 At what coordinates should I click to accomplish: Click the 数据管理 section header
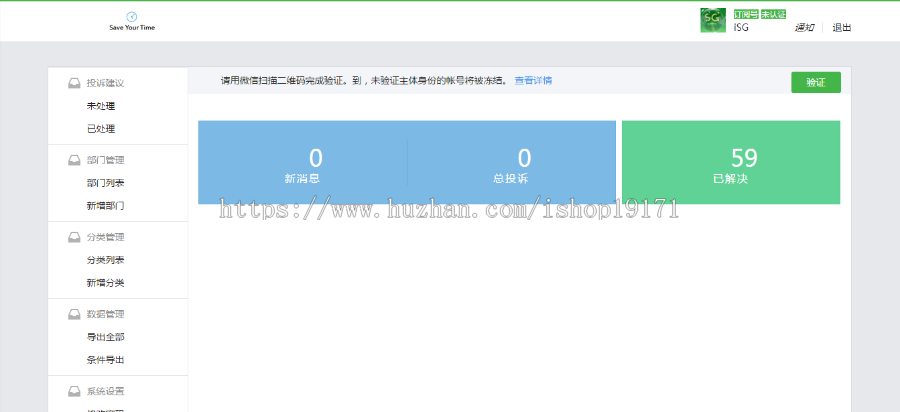click(106, 314)
